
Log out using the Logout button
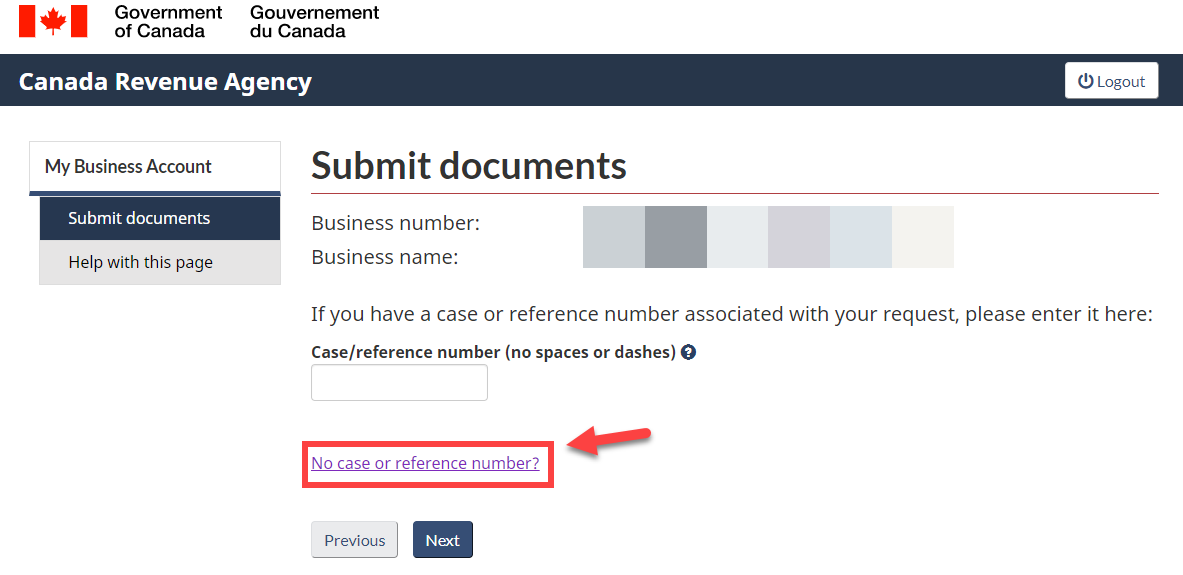(x=1111, y=81)
